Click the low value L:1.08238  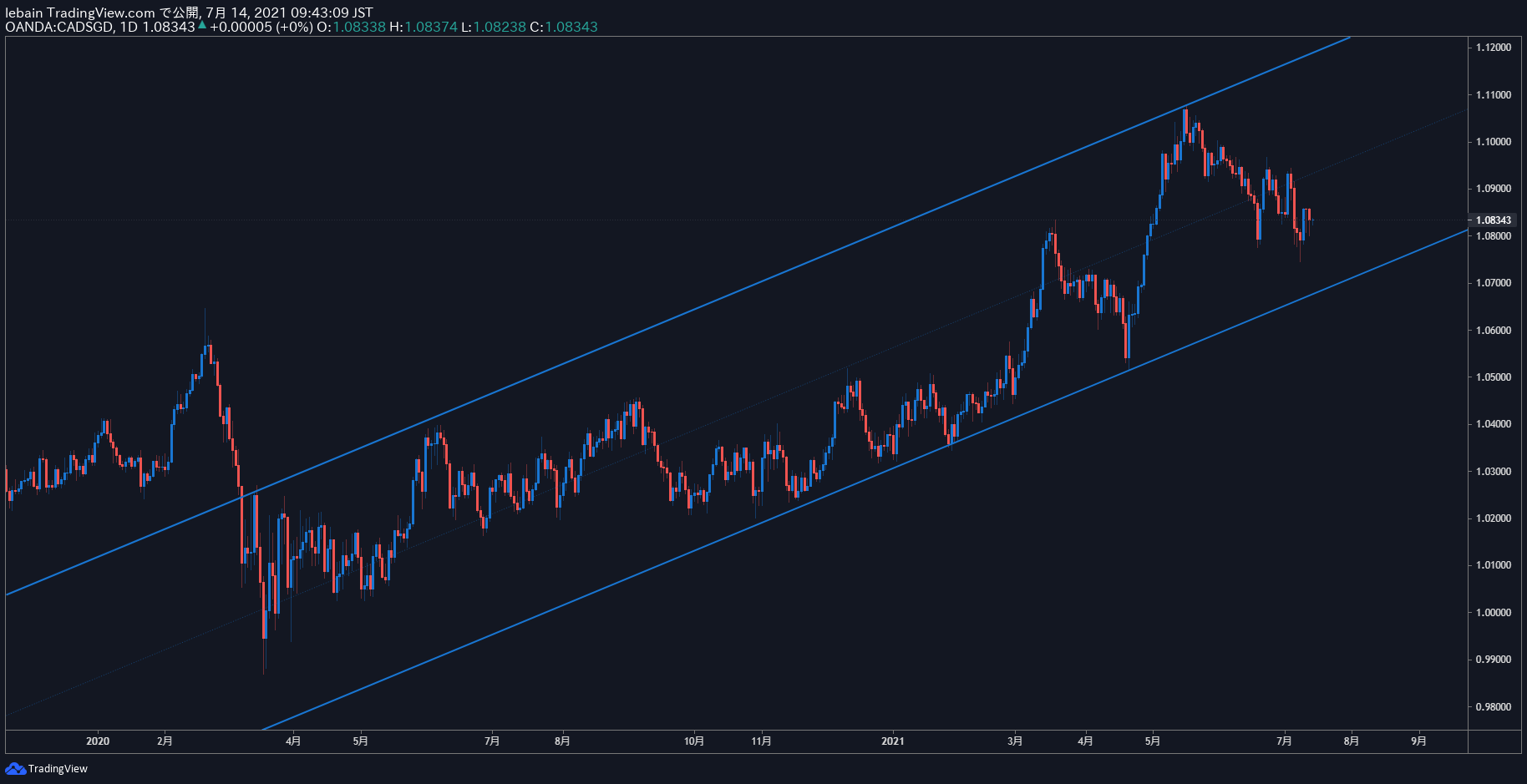pos(494,27)
